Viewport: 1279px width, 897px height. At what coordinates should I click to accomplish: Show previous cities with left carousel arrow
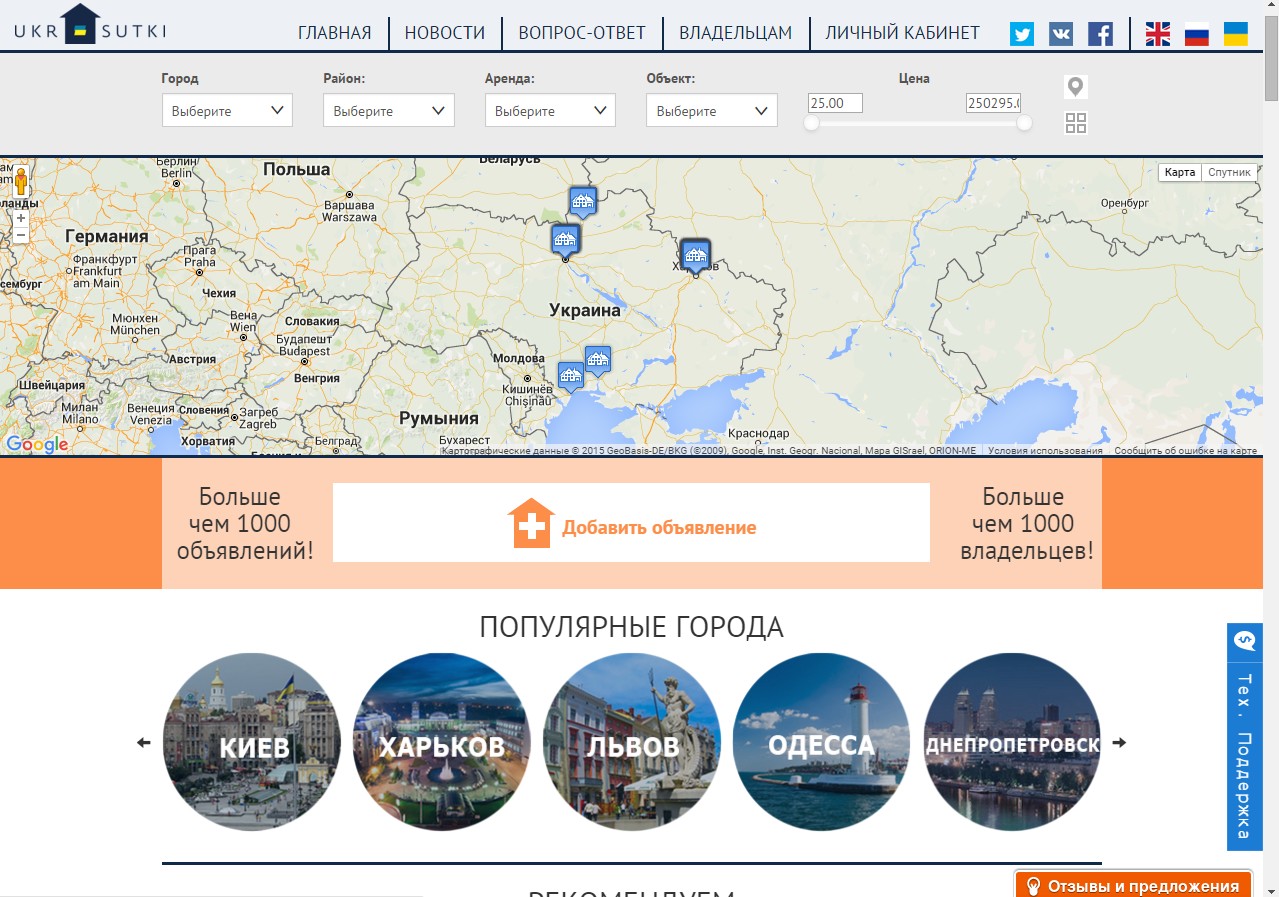pos(143,743)
